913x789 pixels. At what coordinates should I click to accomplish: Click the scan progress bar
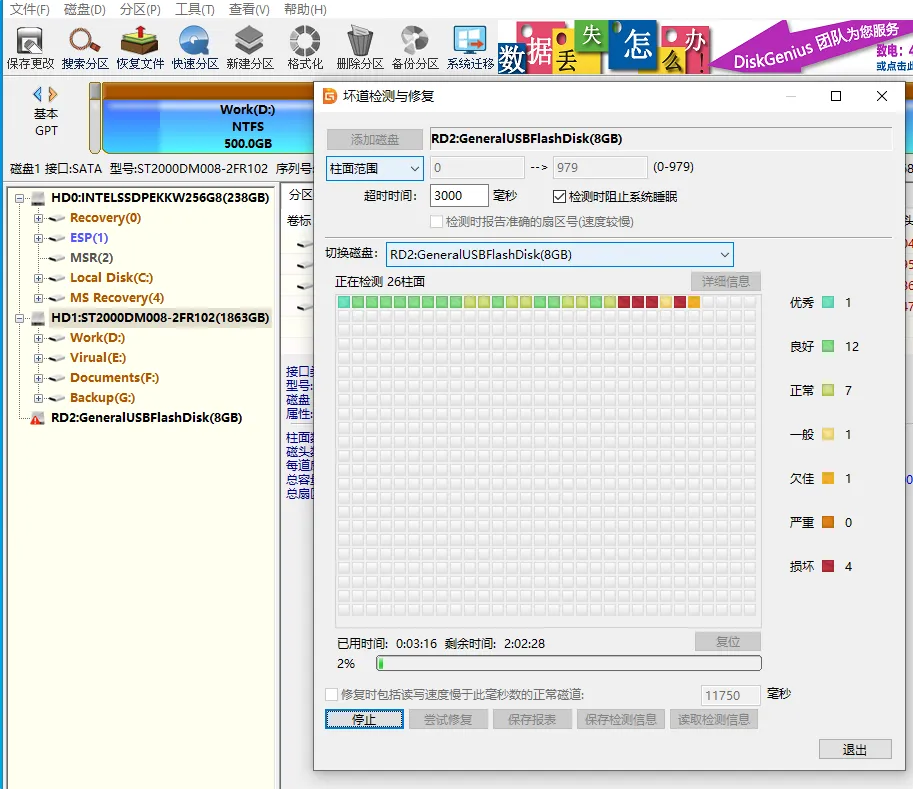pos(569,663)
